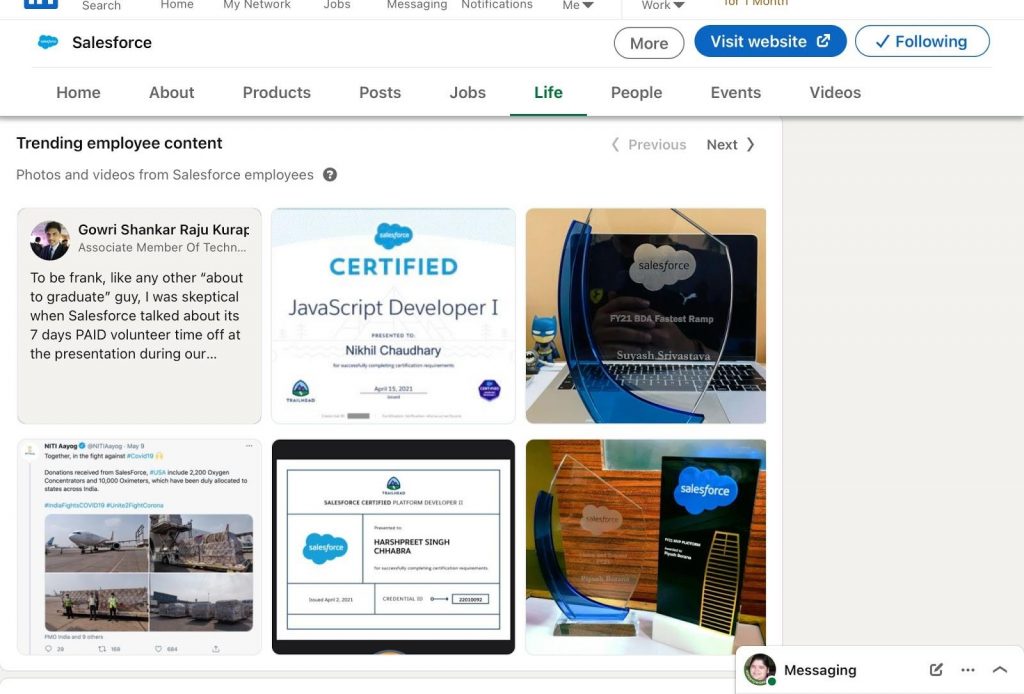The width and height of the screenshot is (1024, 694).
Task: Go to Next trending content
Action: (731, 145)
